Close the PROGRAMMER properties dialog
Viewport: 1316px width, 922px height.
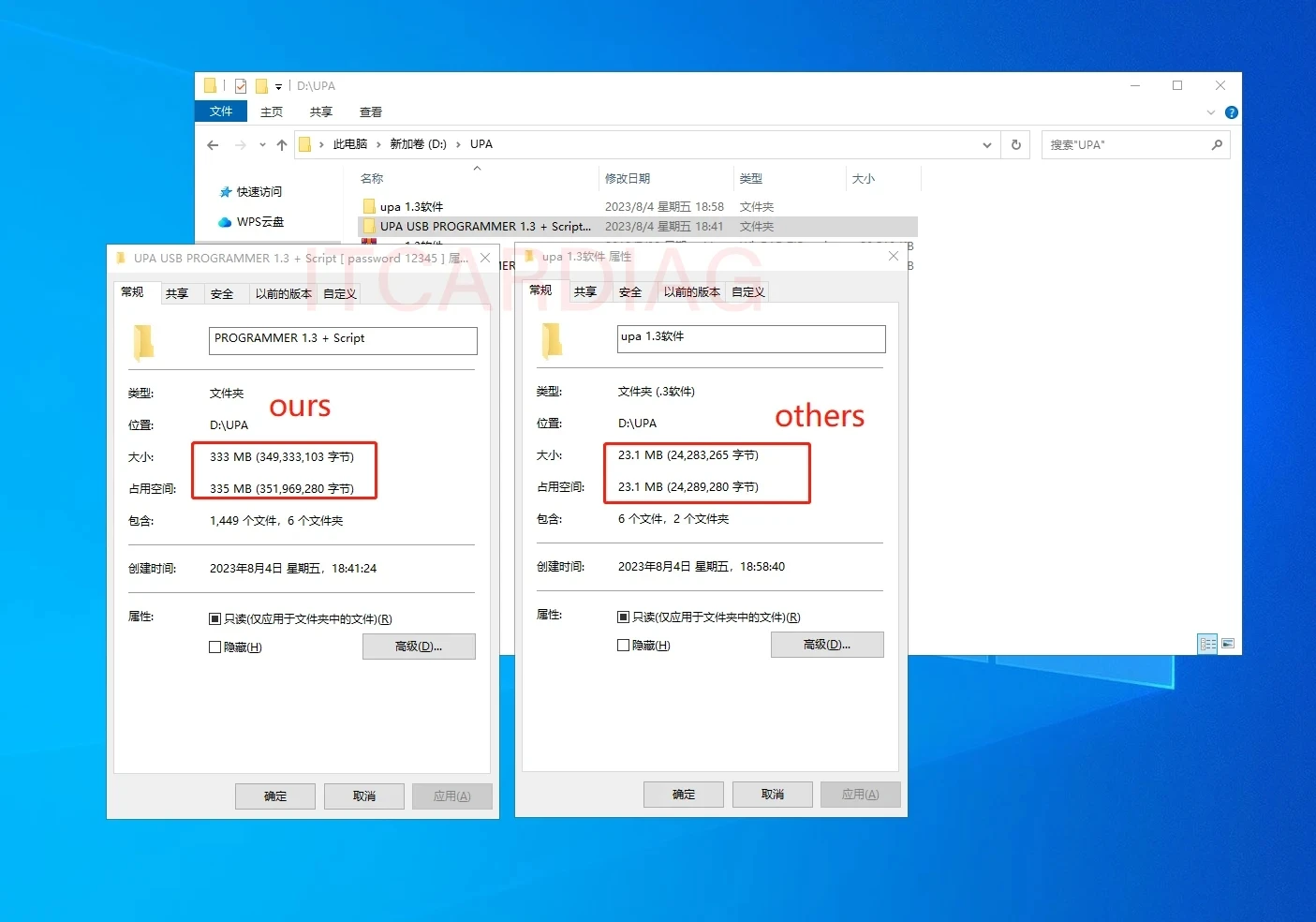[485, 259]
